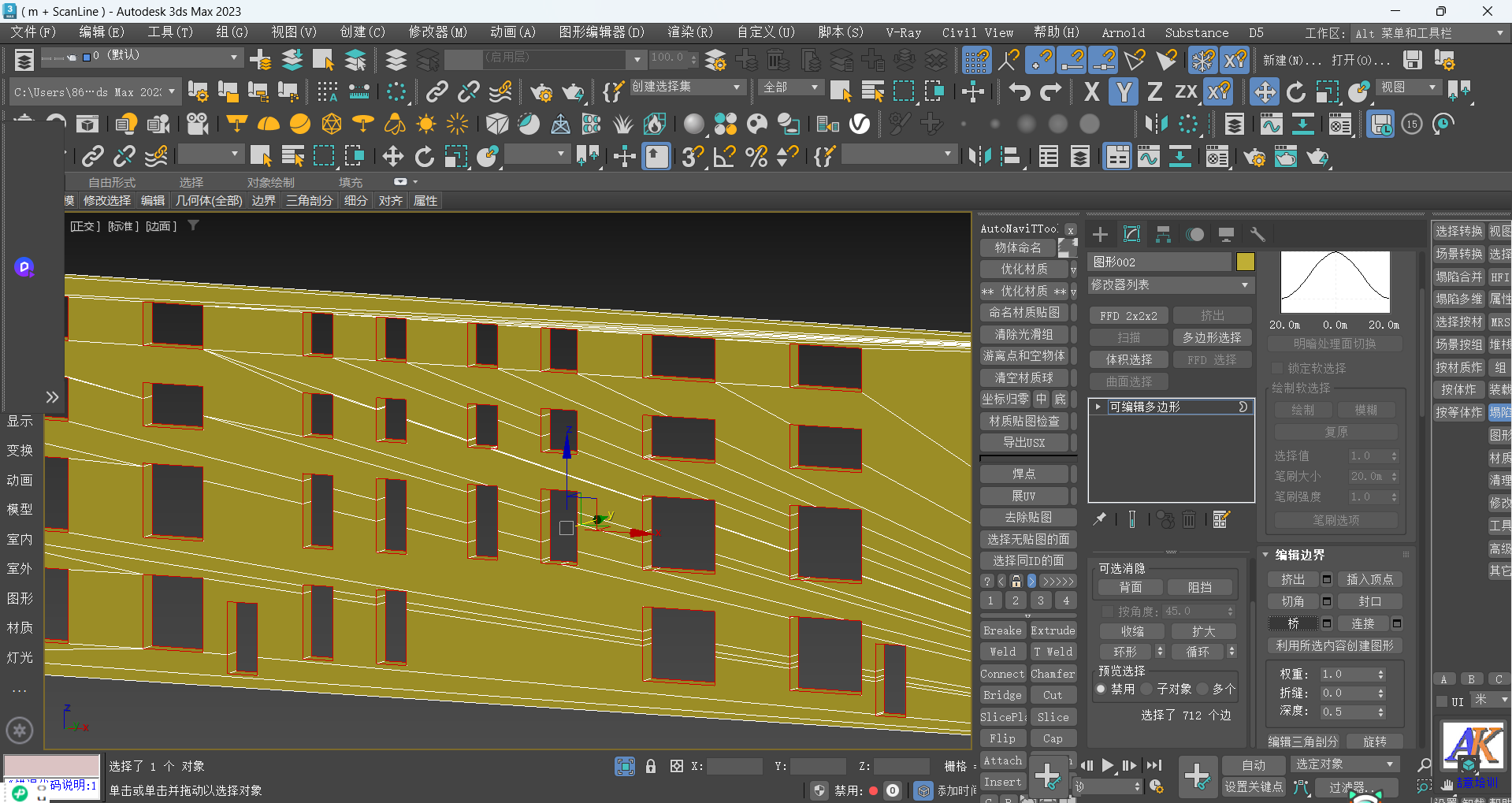Open the 文件(F) menu
Image resolution: width=1512 pixels, height=803 pixels.
pyautogui.click(x=32, y=32)
